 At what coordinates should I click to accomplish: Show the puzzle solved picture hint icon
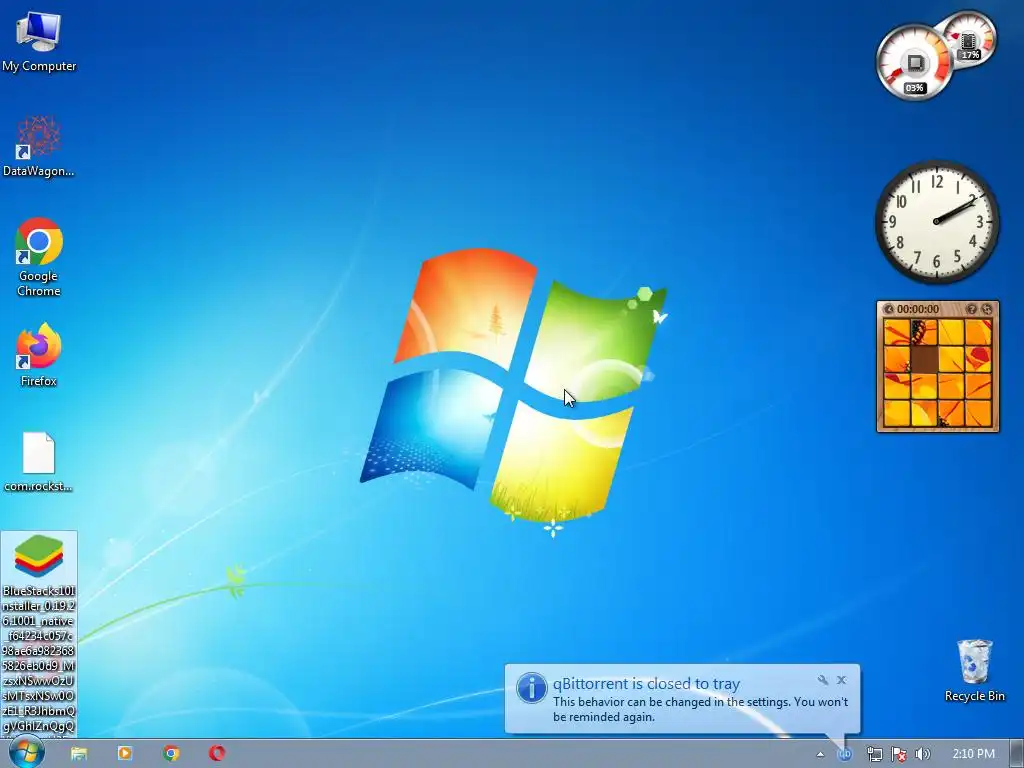[x=971, y=309]
